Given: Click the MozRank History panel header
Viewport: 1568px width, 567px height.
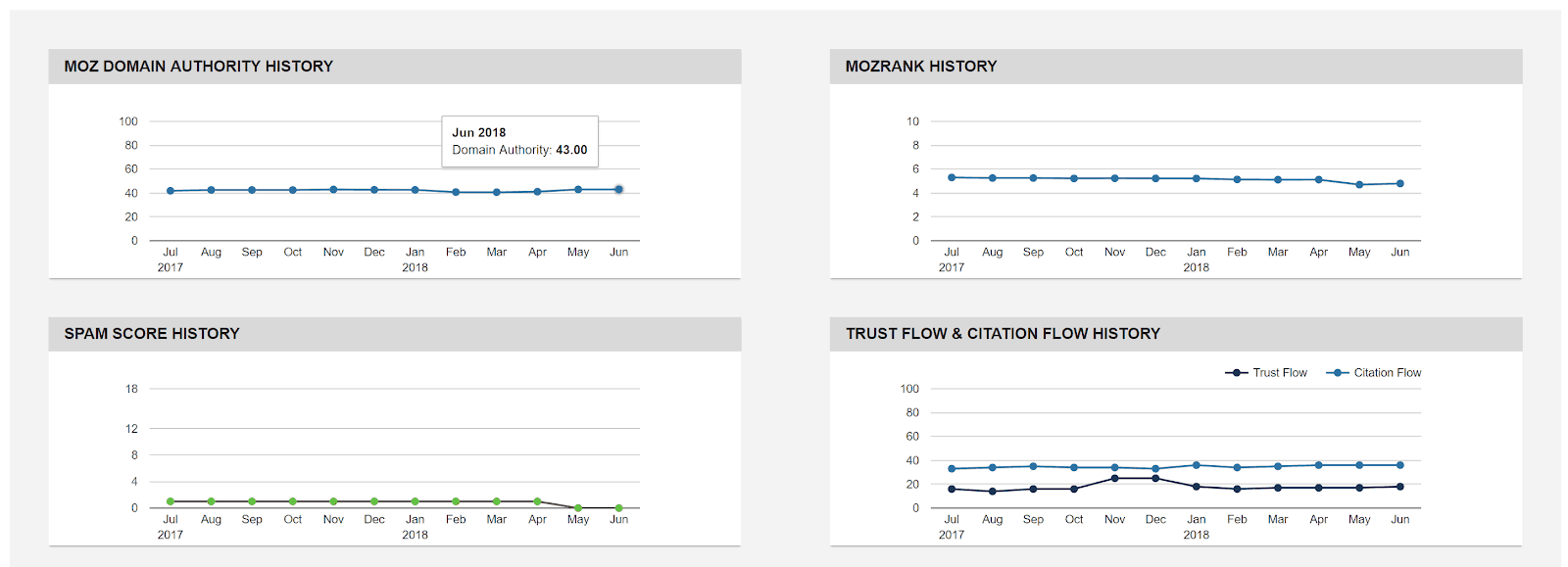Looking at the screenshot, I should (921, 67).
